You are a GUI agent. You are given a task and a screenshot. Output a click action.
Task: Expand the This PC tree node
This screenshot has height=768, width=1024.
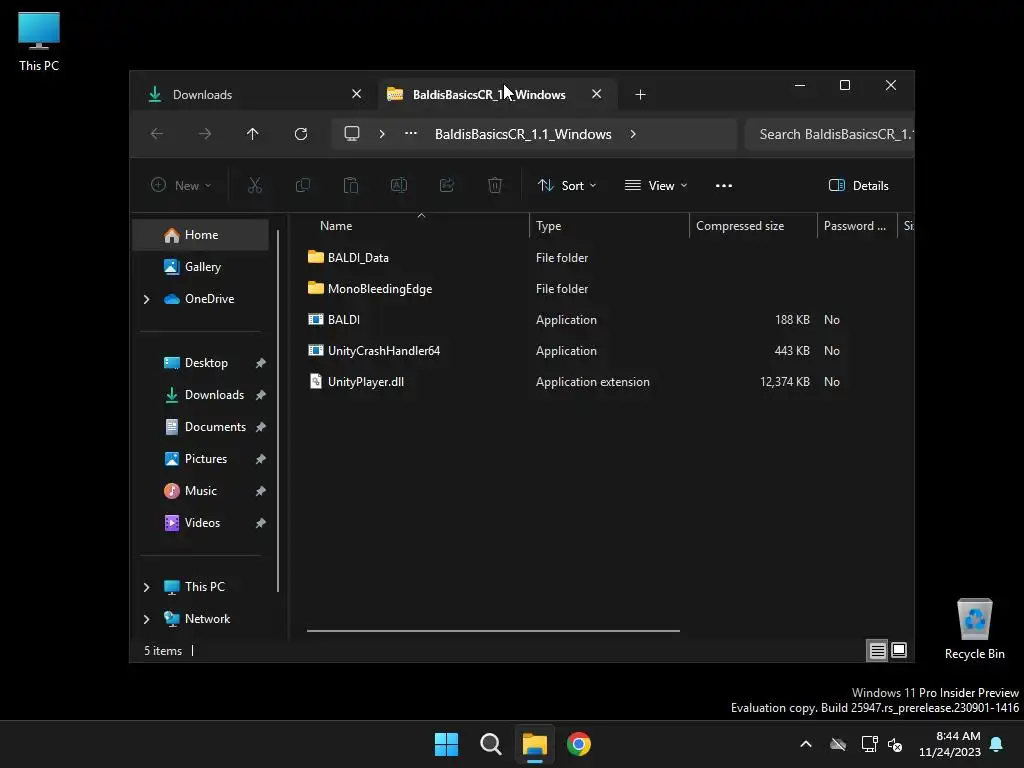coord(146,587)
